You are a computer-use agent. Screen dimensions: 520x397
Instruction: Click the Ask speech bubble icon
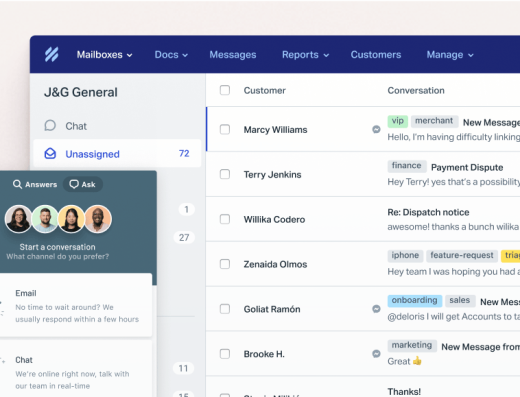tap(74, 184)
